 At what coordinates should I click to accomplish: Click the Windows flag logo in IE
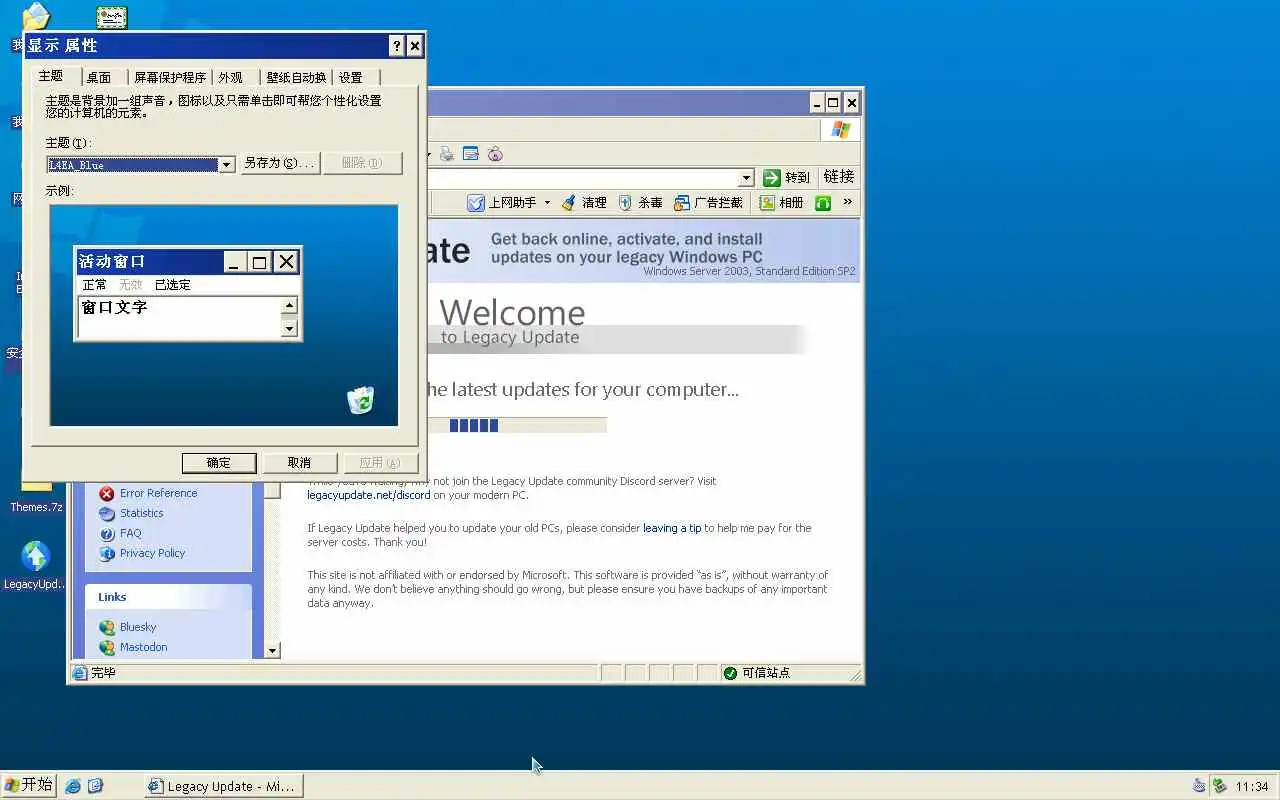pyautogui.click(x=840, y=130)
